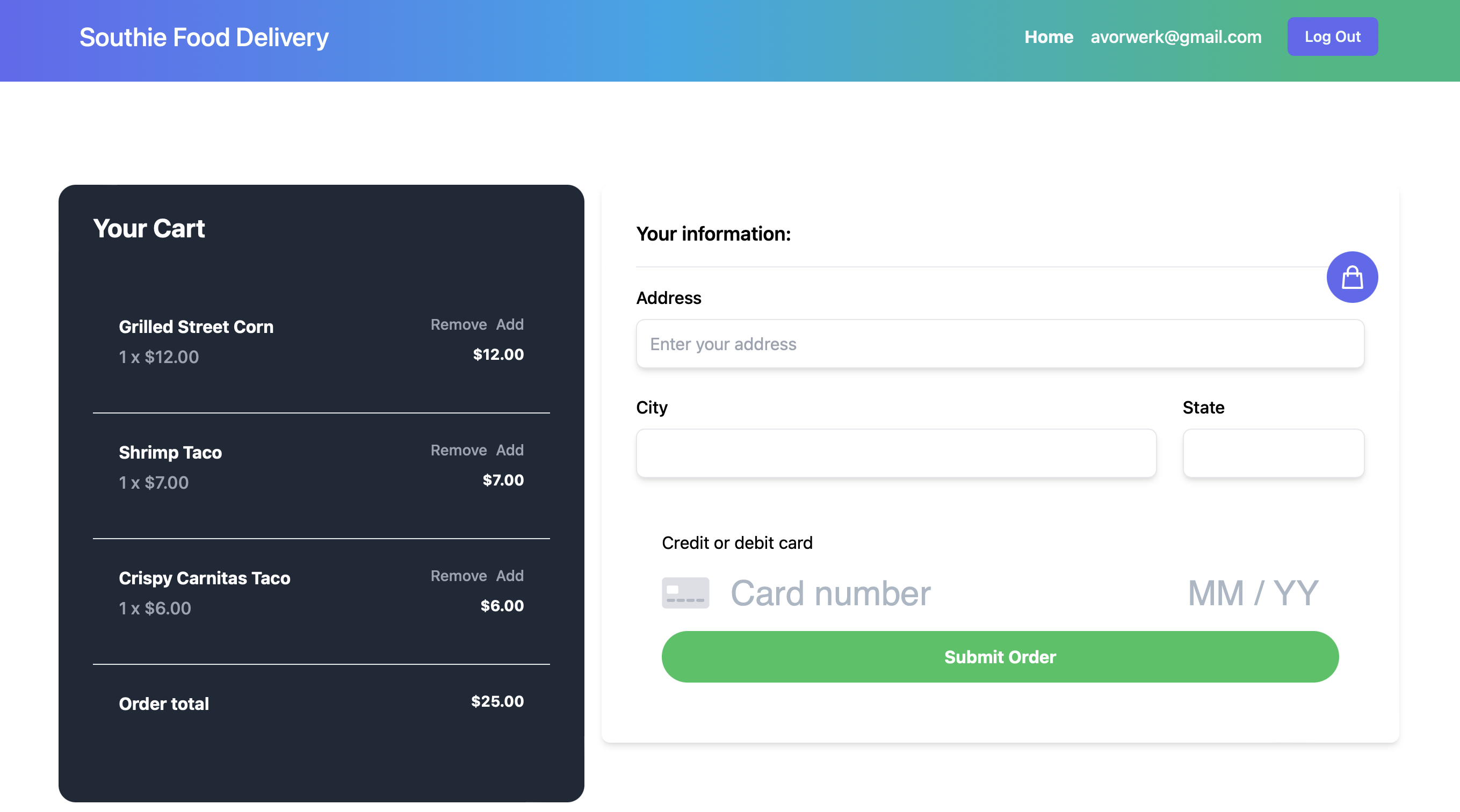Add another Grilled Street Corn

(x=510, y=325)
